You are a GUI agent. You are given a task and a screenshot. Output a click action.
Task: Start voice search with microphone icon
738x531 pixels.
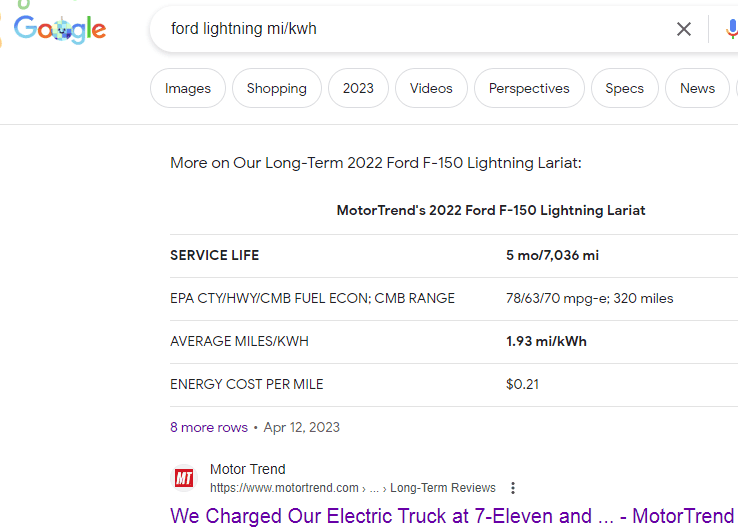tap(731, 29)
